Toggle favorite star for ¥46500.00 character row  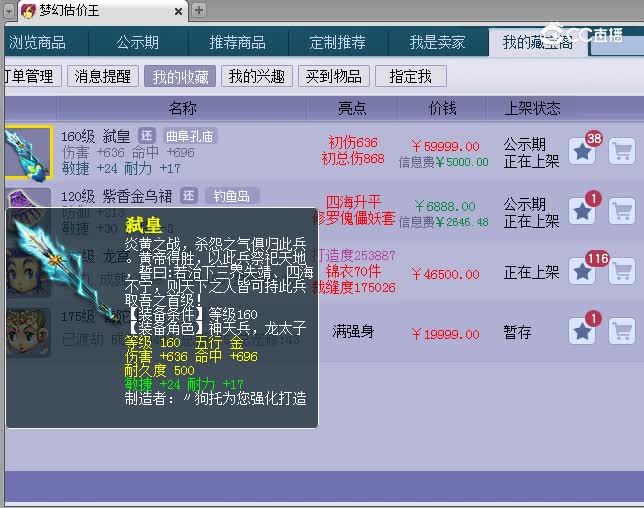(x=582, y=271)
